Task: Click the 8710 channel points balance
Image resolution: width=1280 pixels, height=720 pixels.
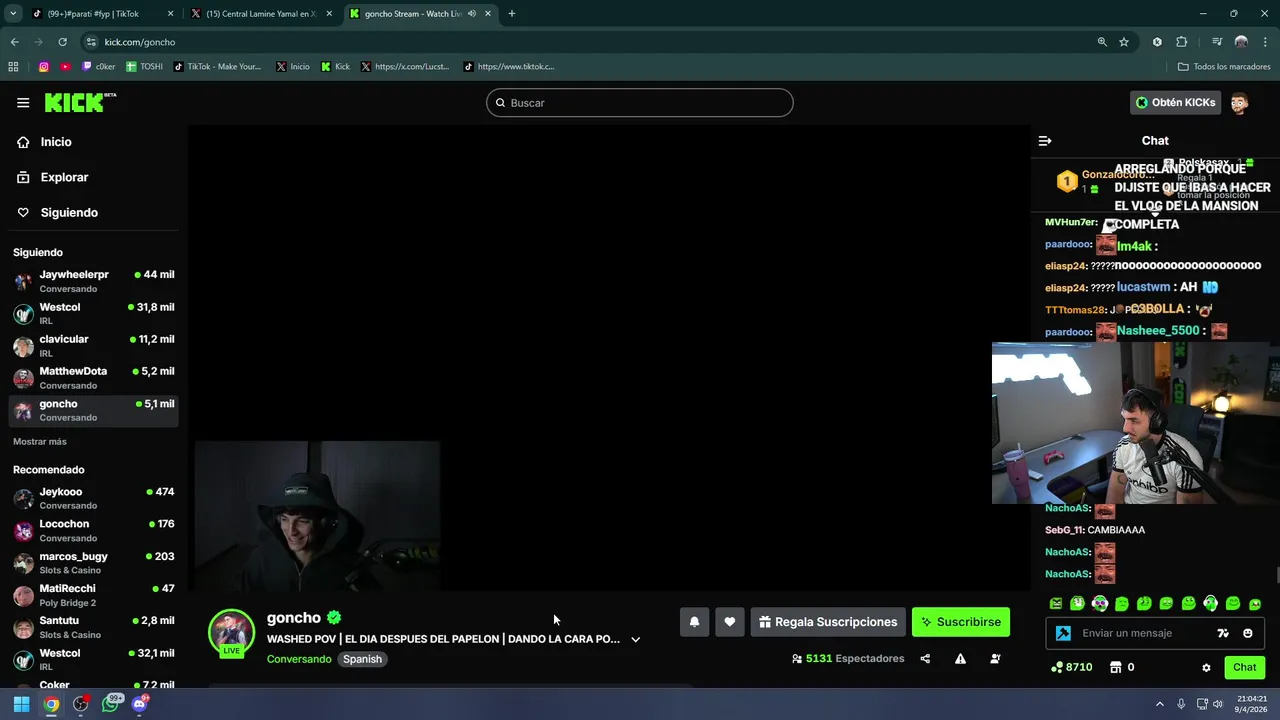Action: pos(1072,667)
